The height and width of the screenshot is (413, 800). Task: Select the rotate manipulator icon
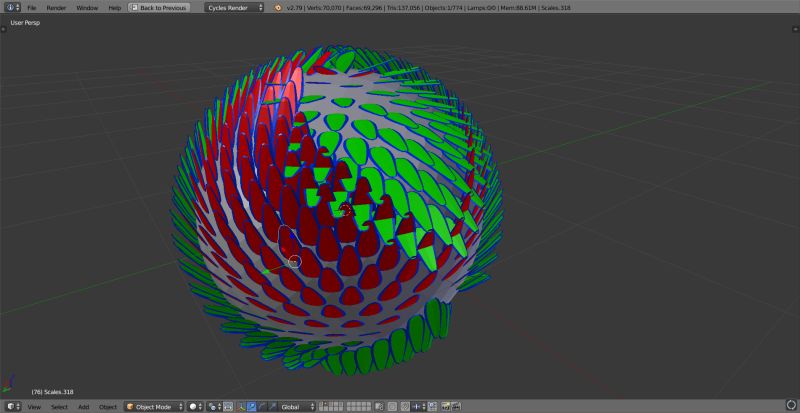click(x=262, y=406)
